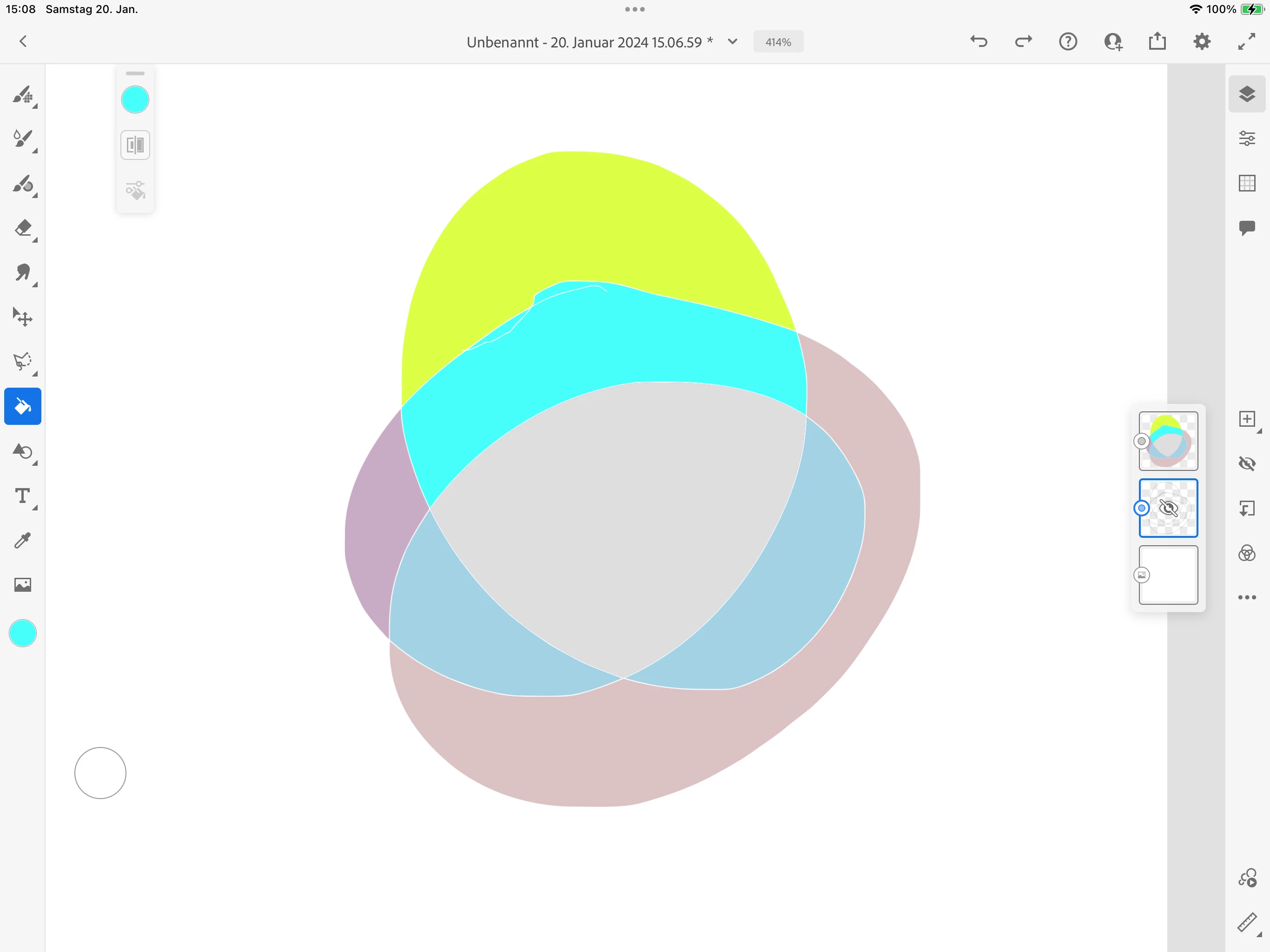
Task: Toggle layer visibility with crossed-eye icon
Action: click(1246, 463)
